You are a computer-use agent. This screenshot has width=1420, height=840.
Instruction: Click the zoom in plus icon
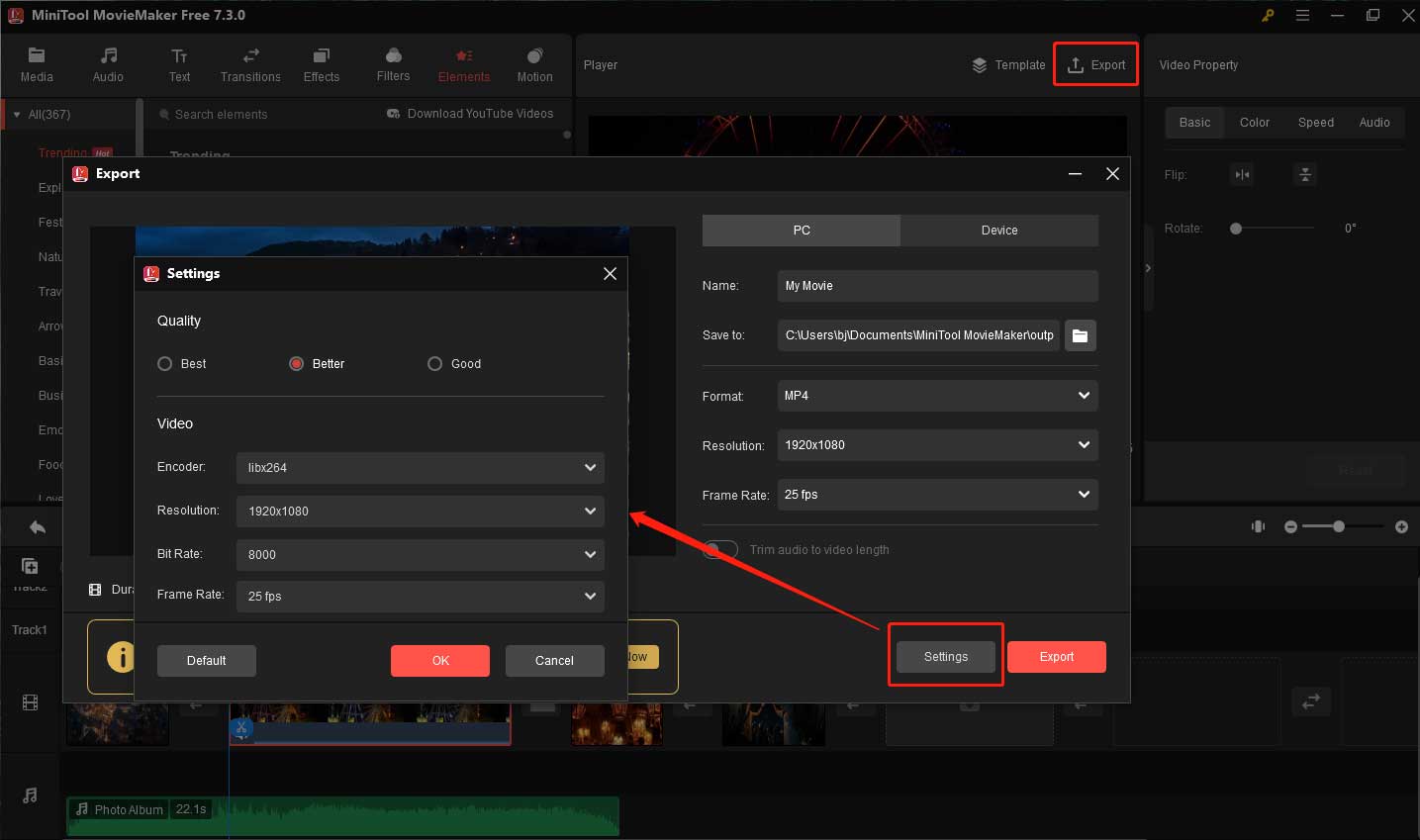coord(1401,527)
